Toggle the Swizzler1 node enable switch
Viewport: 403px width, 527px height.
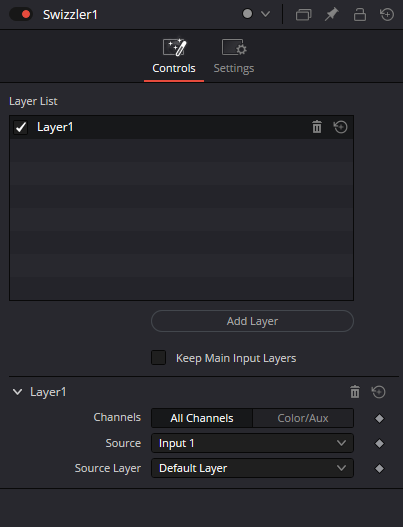(21, 14)
